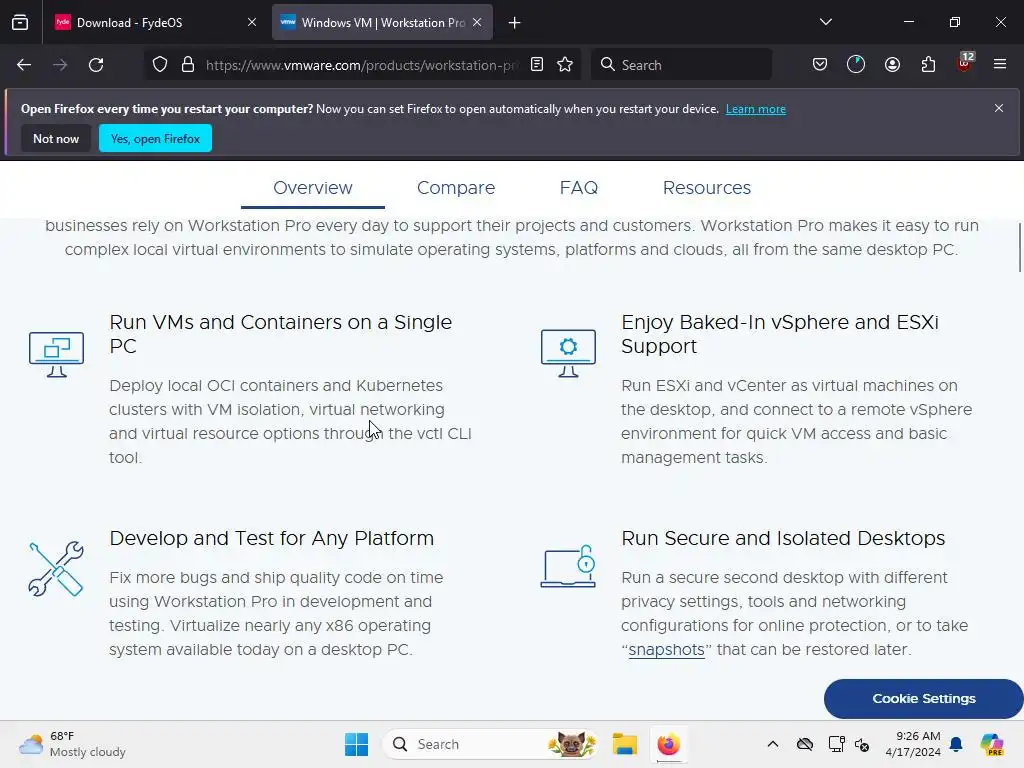Open the Extensions puzzle piece menu
Viewport: 1024px width, 768px height.
coord(928,65)
